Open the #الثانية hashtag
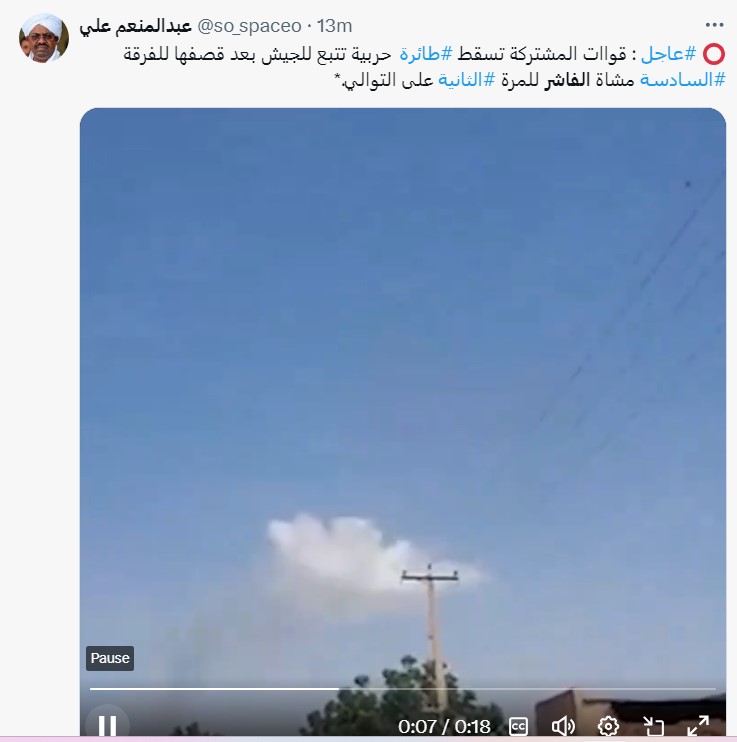 point(467,80)
